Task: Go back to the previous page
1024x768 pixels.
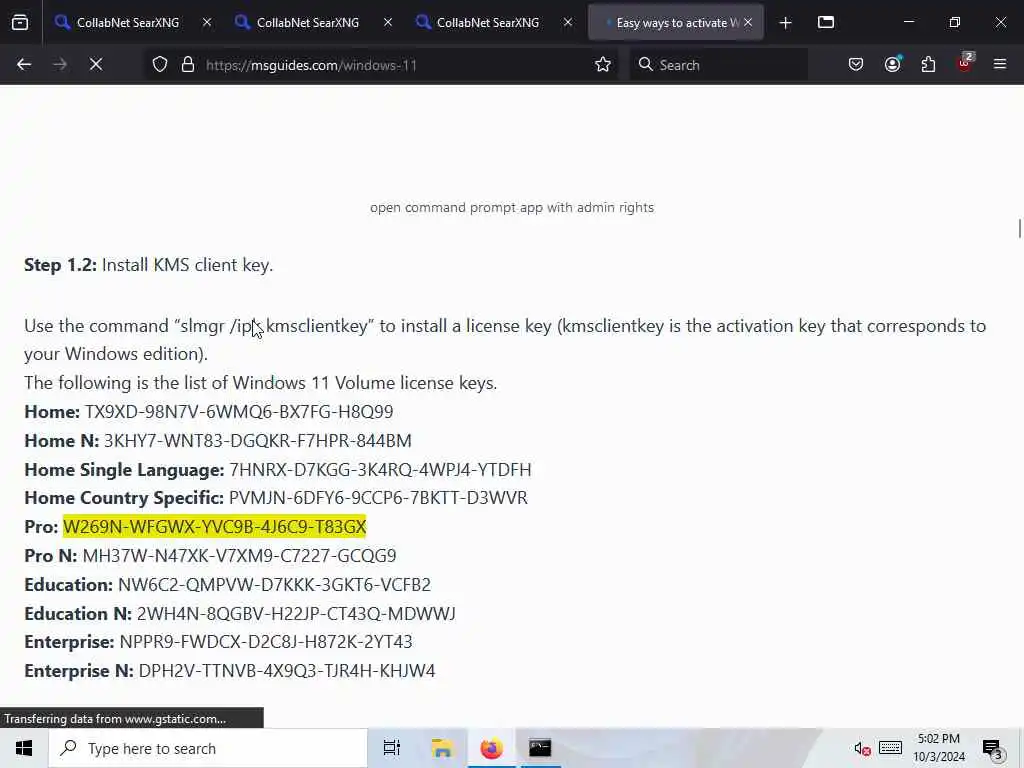Action: click(24, 65)
